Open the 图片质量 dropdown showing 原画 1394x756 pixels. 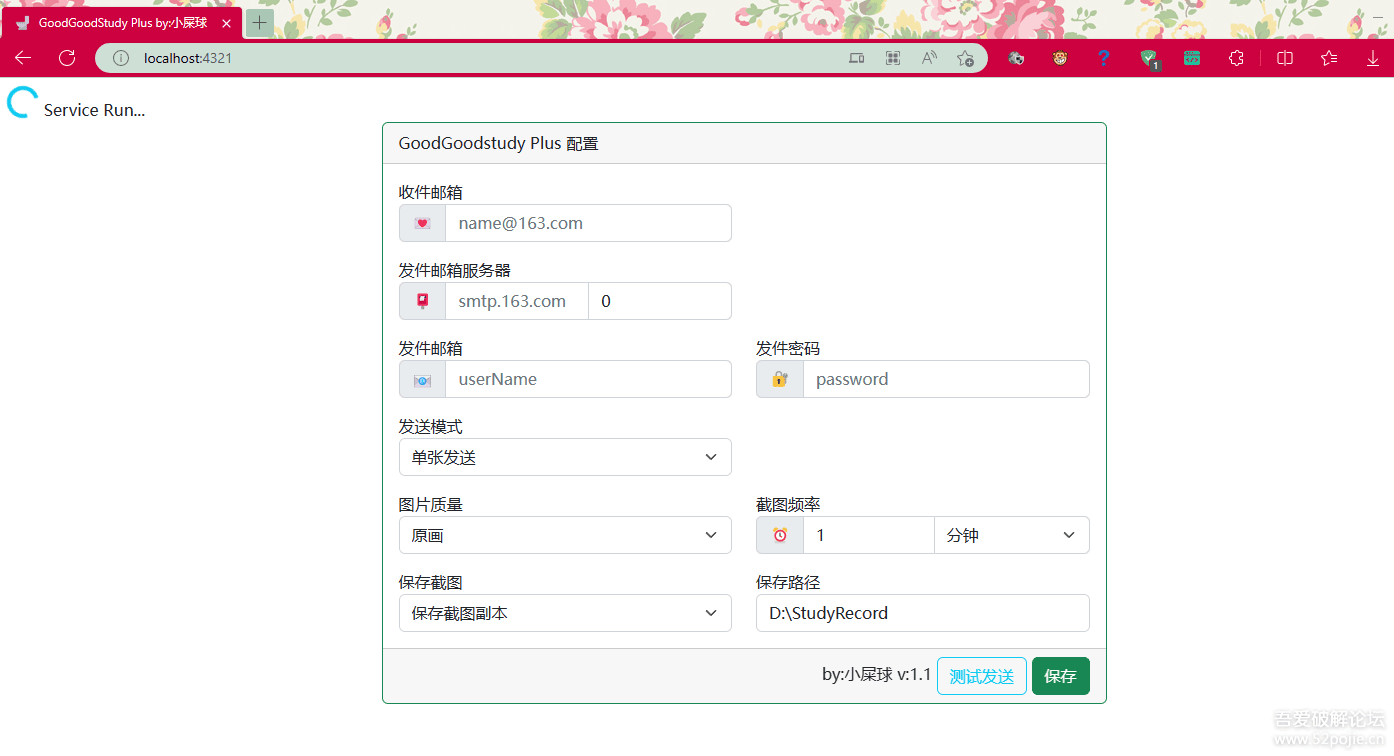tap(565, 535)
